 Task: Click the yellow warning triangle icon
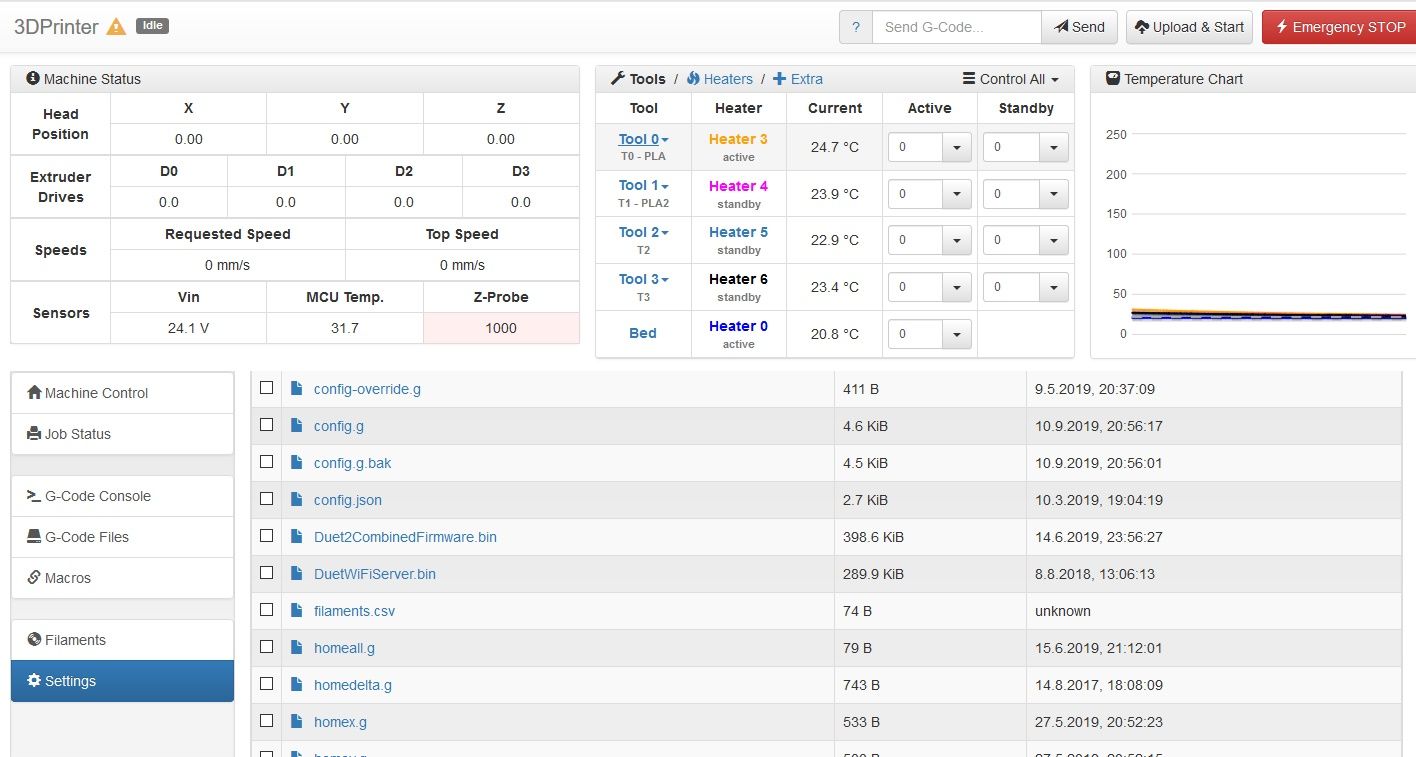(x=116, y=27)
